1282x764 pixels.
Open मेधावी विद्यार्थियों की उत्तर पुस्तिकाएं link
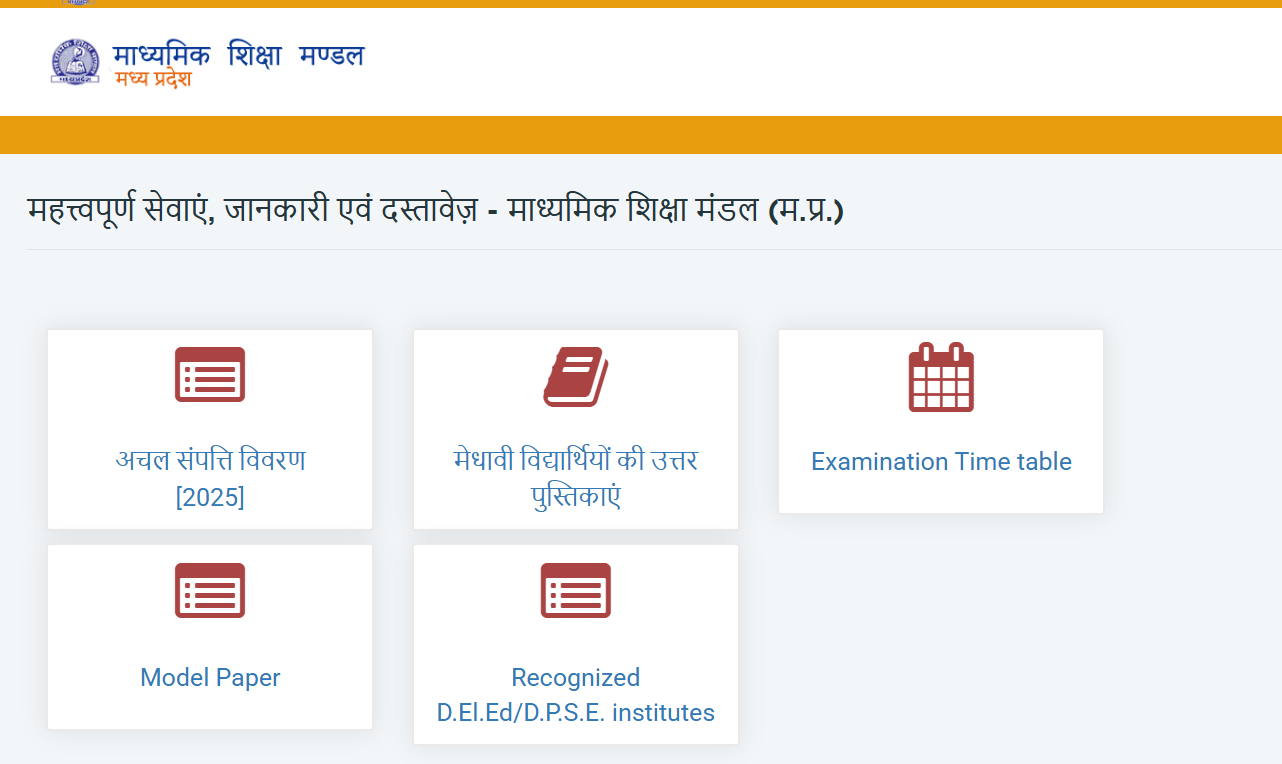pos(576,461)
